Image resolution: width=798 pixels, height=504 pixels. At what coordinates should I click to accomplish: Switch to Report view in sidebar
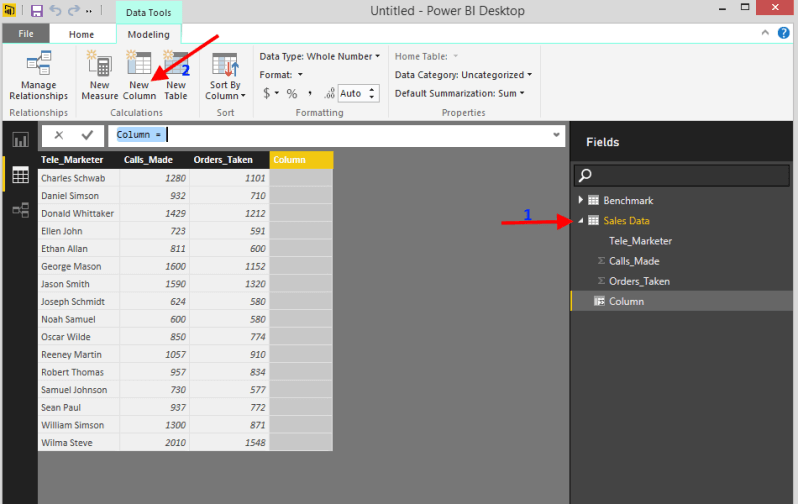tap(20, 140)
